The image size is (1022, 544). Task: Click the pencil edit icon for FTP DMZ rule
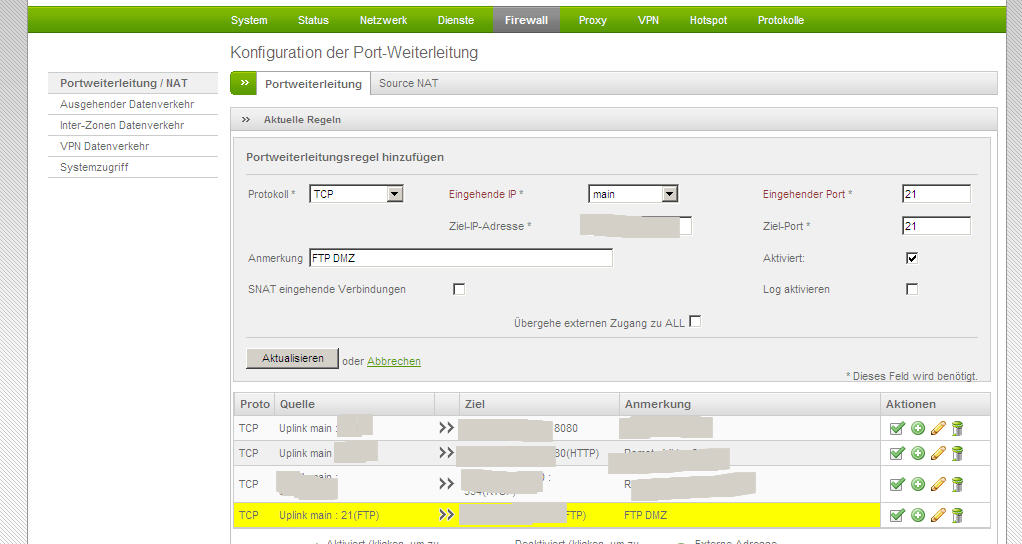click(x=937, y=515)
